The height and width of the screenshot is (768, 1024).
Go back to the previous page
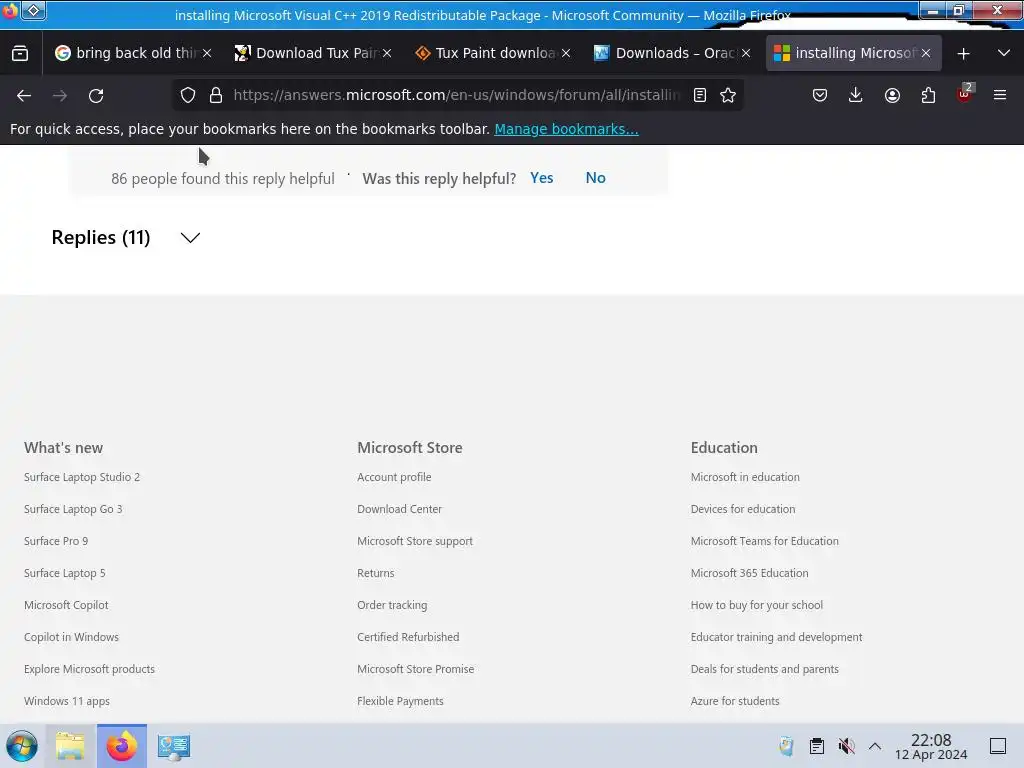pos(24,95)
